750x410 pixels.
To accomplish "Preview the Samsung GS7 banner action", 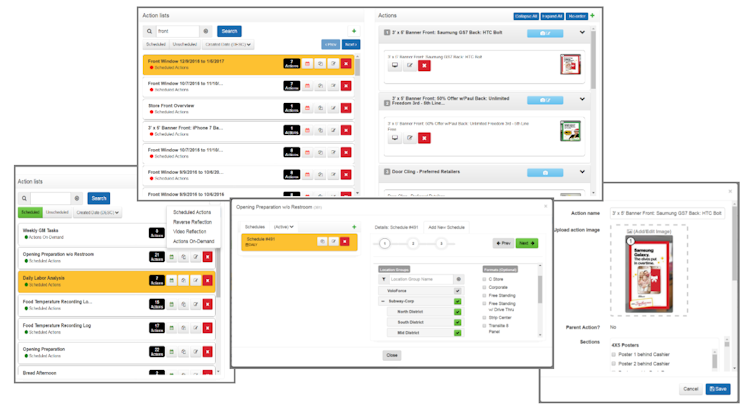I will pos(395,66).
